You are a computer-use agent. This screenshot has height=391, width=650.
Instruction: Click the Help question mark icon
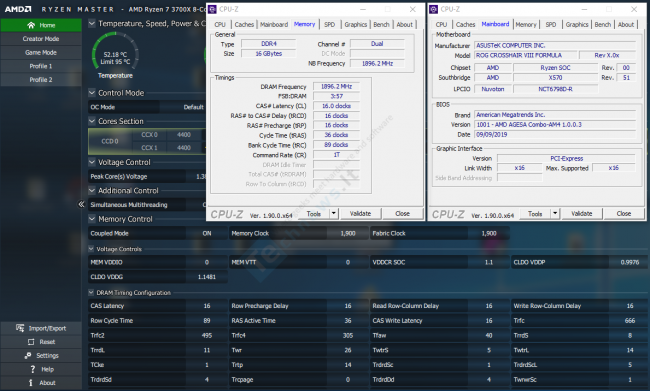click(x=32, y=369)
